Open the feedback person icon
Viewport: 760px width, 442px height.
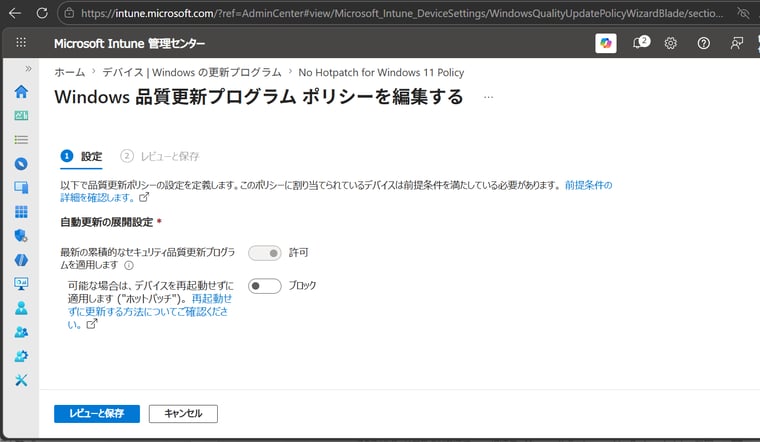point(737,43)
